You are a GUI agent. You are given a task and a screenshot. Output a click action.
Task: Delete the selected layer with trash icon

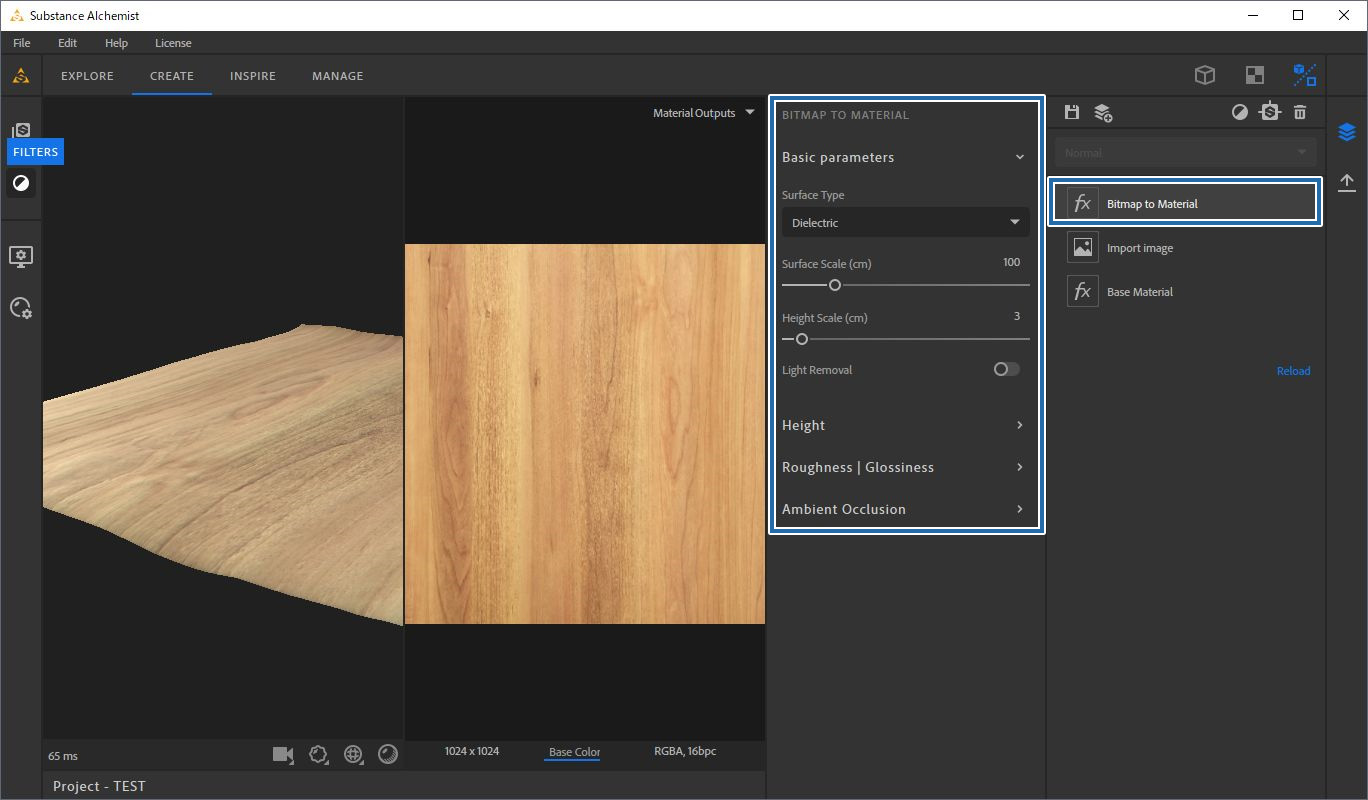[x=1300, y=112]
